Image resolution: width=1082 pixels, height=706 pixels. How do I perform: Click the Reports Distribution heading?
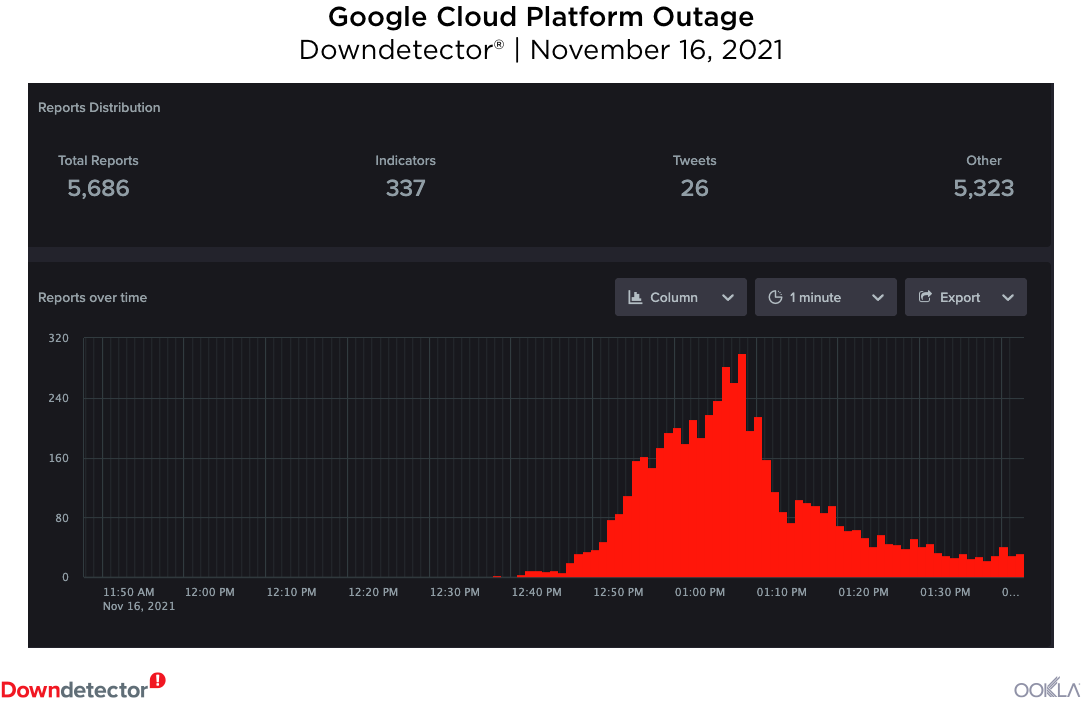pos(99,108)
